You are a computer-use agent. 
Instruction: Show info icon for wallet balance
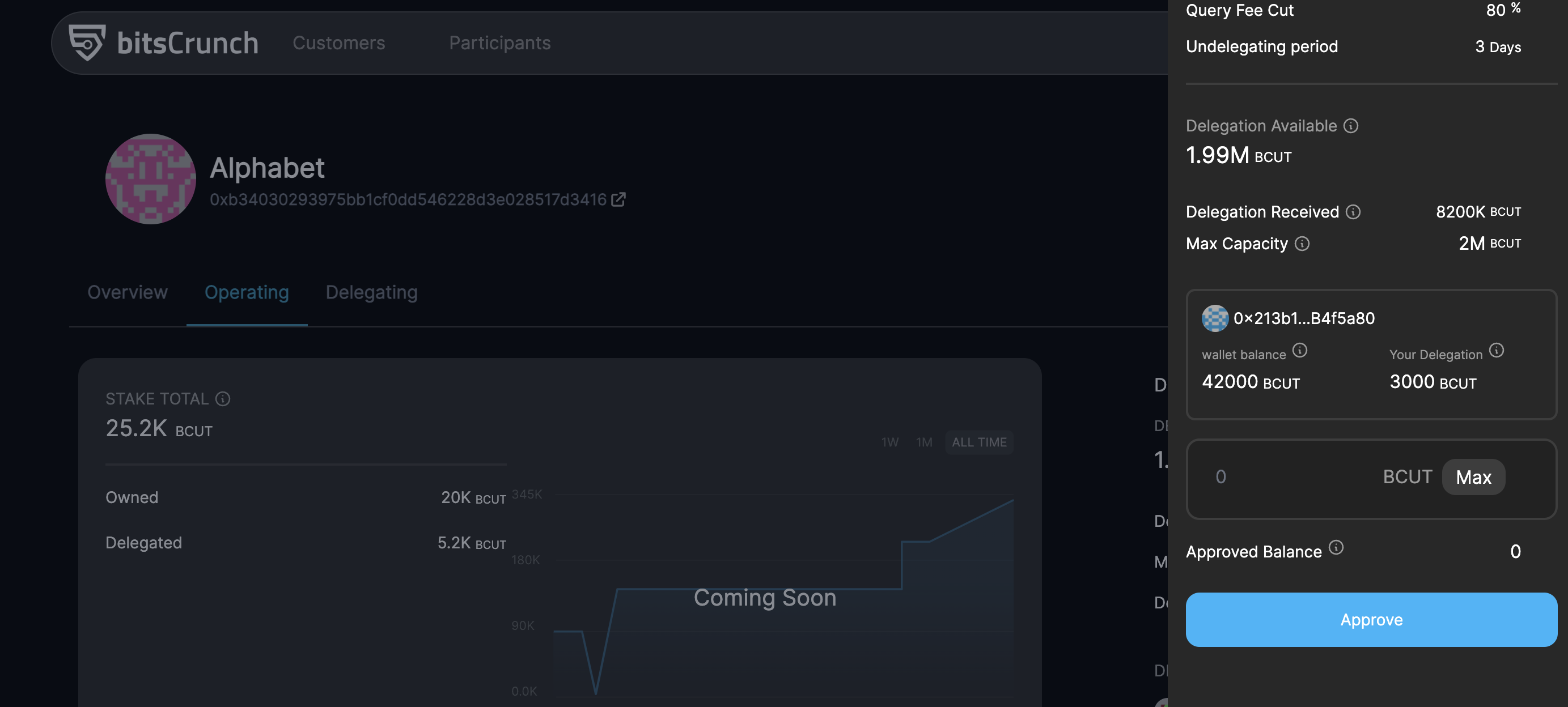point(1299,351)
